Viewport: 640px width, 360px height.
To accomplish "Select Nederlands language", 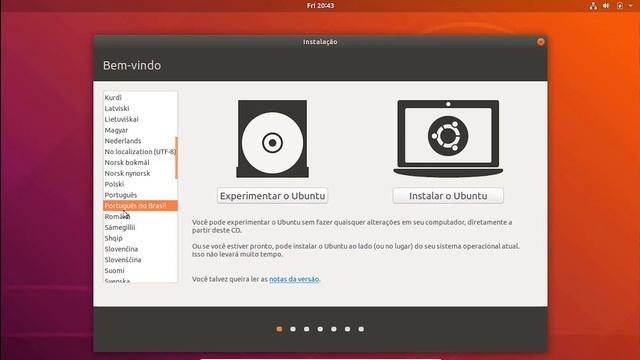I will click(140, 141).
